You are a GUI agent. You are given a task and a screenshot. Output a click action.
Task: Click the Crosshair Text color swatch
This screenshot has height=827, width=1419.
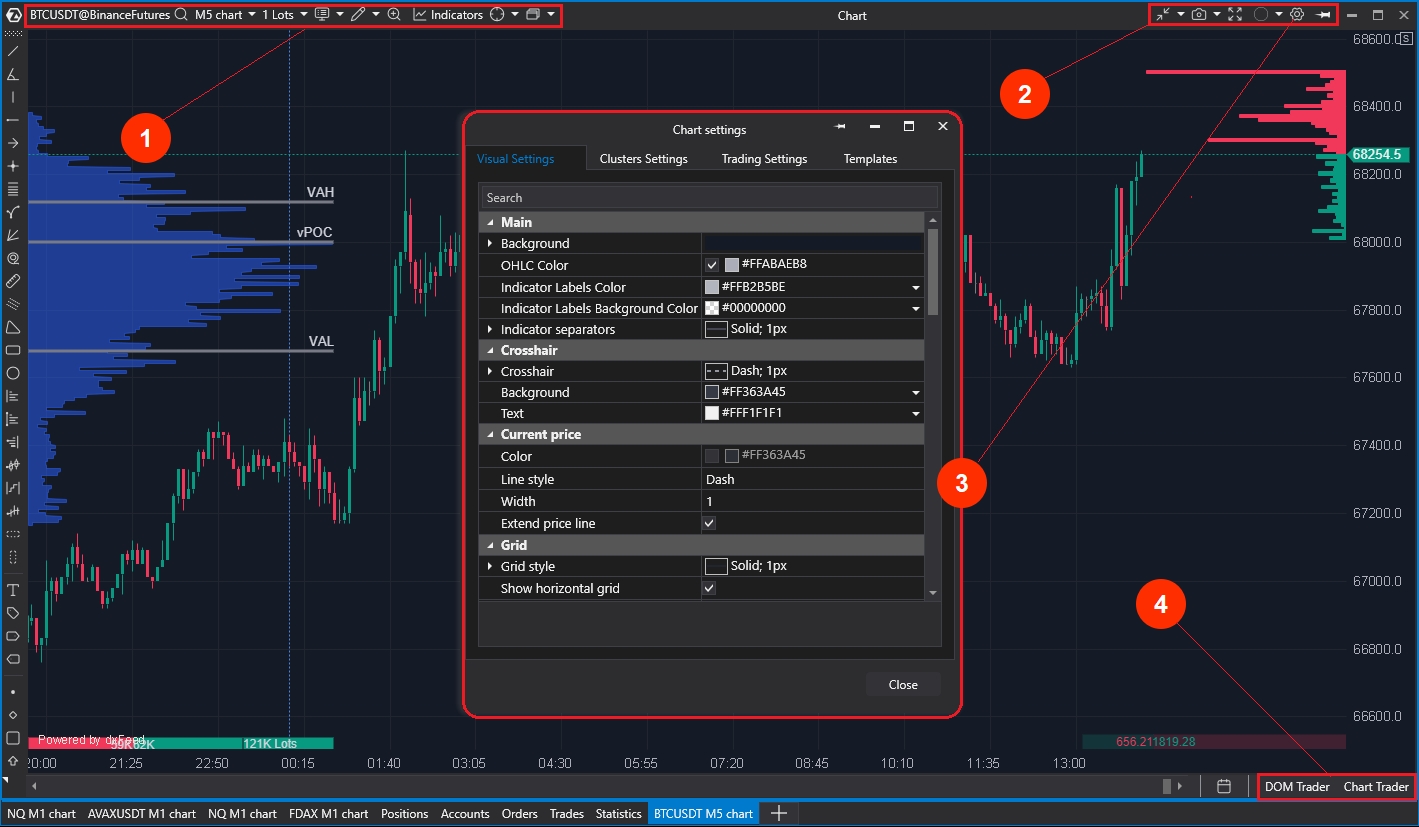pos(712,413)
